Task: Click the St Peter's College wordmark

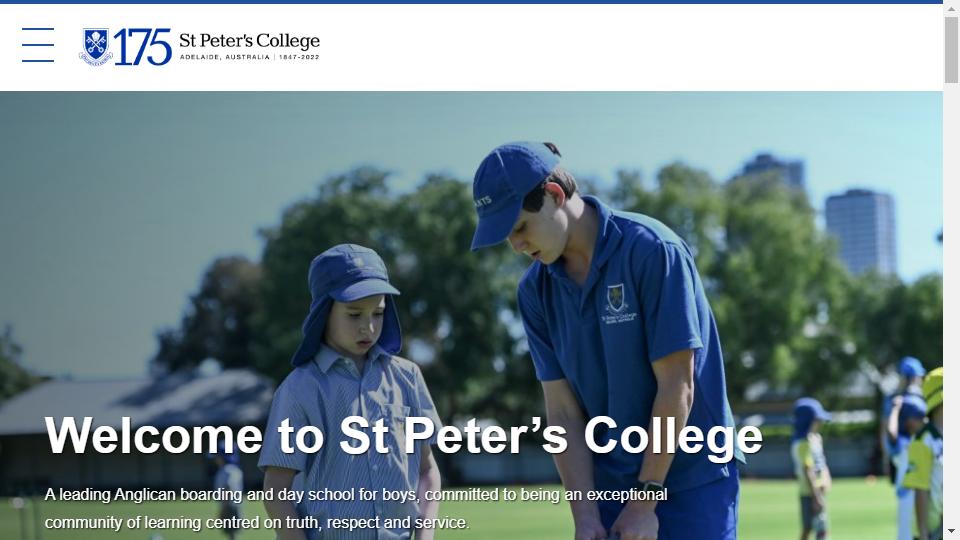Action: click(x=249, y=41)
